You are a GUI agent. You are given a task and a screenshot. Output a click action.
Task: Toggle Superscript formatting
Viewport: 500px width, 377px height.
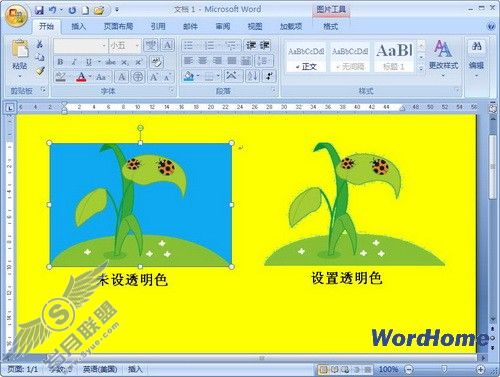click(x=139, y=62)
